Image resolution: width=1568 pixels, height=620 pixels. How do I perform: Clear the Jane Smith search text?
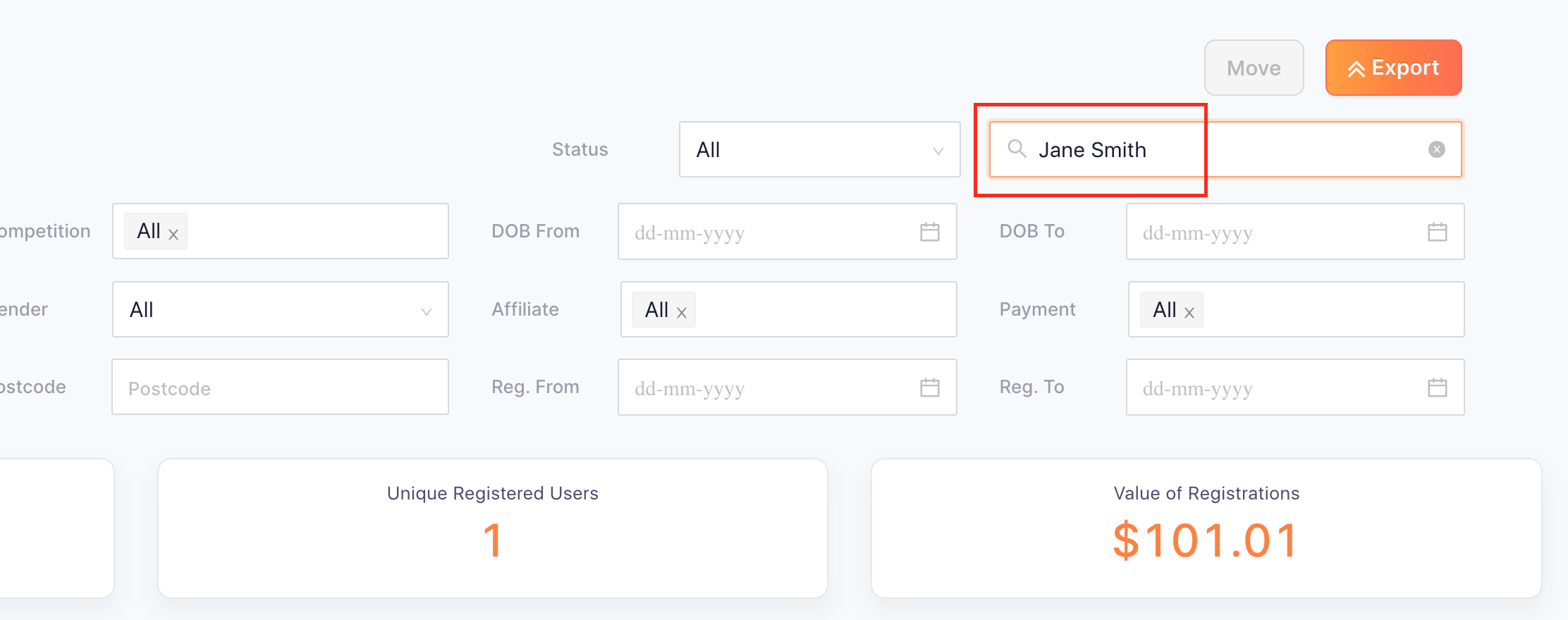pyautogui.click(x=1436, y=149)
